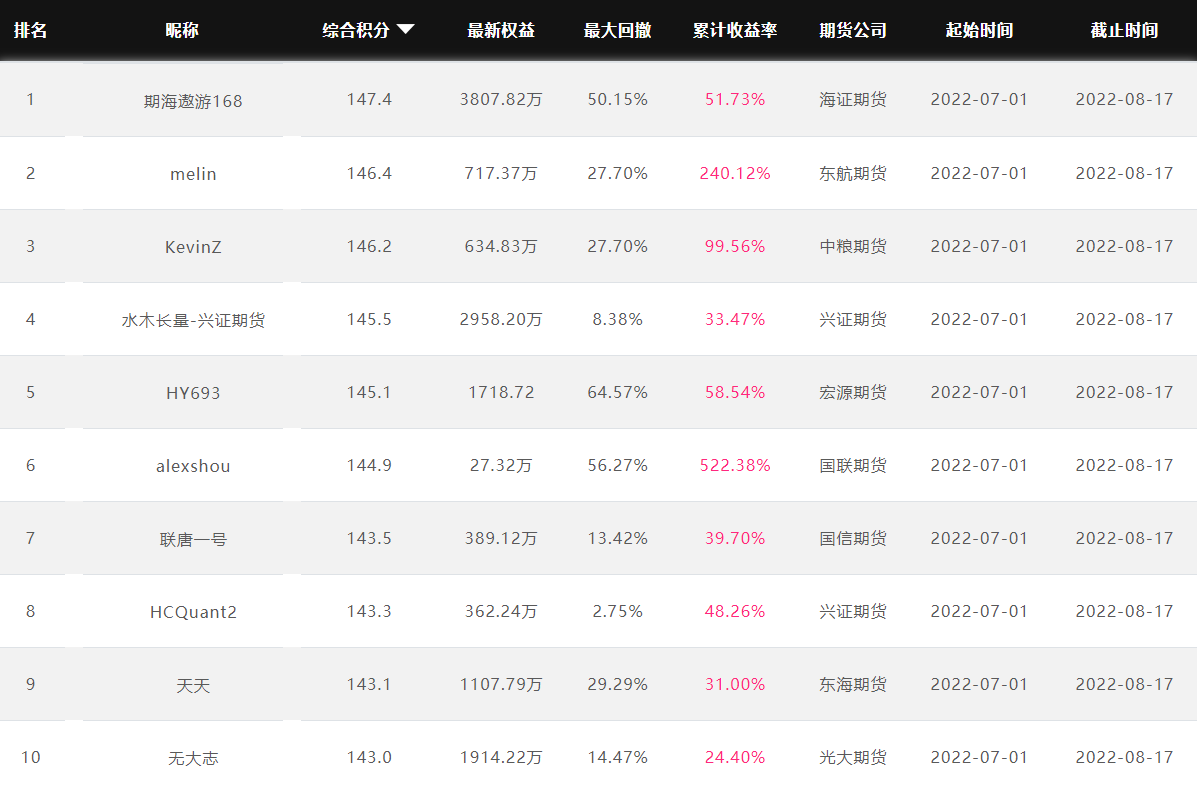The image size is (1197, 791).
Task: Click the 昵称 column header
Action: pos(182,31)
